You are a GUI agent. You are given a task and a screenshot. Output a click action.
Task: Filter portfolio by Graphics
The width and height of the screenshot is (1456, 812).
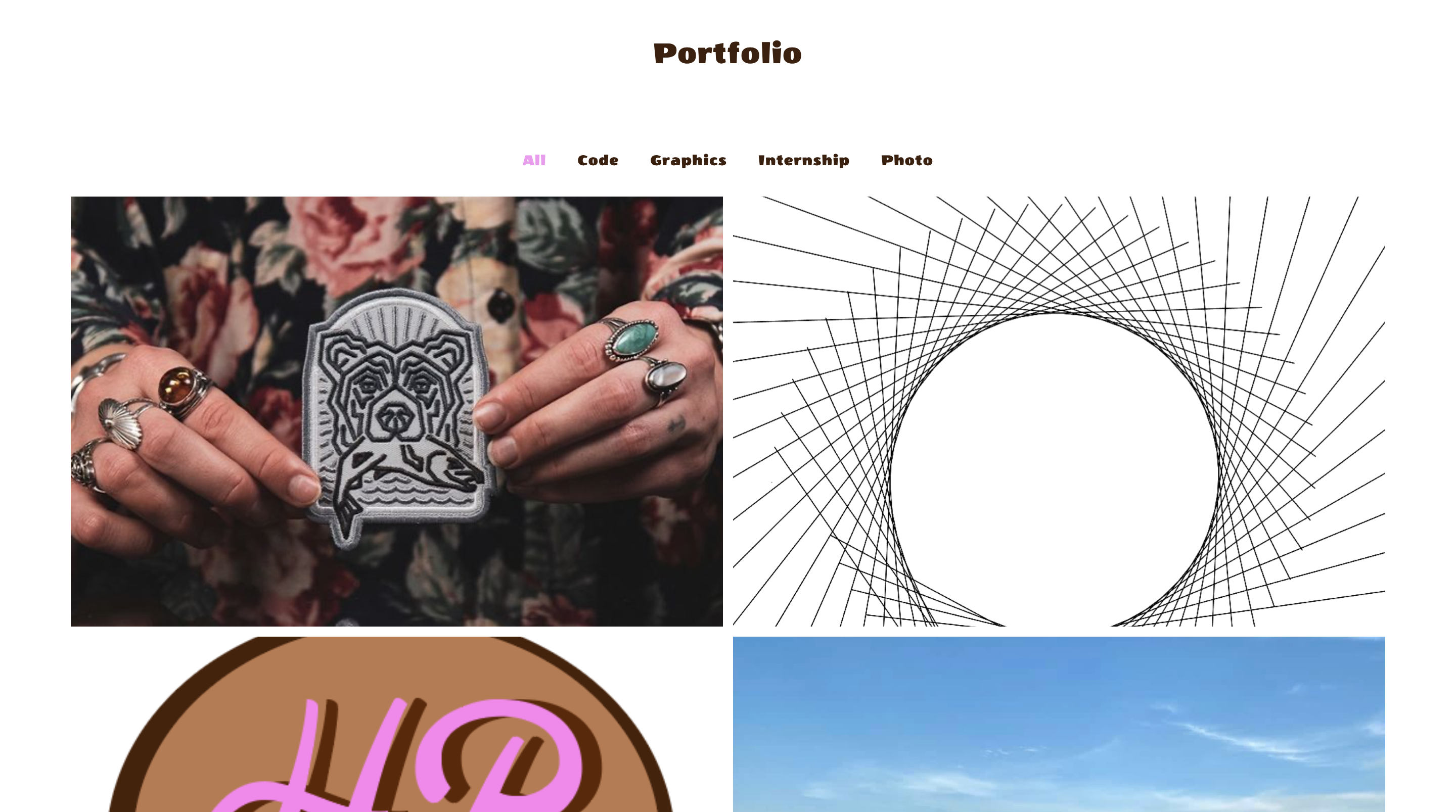[688, 161]
